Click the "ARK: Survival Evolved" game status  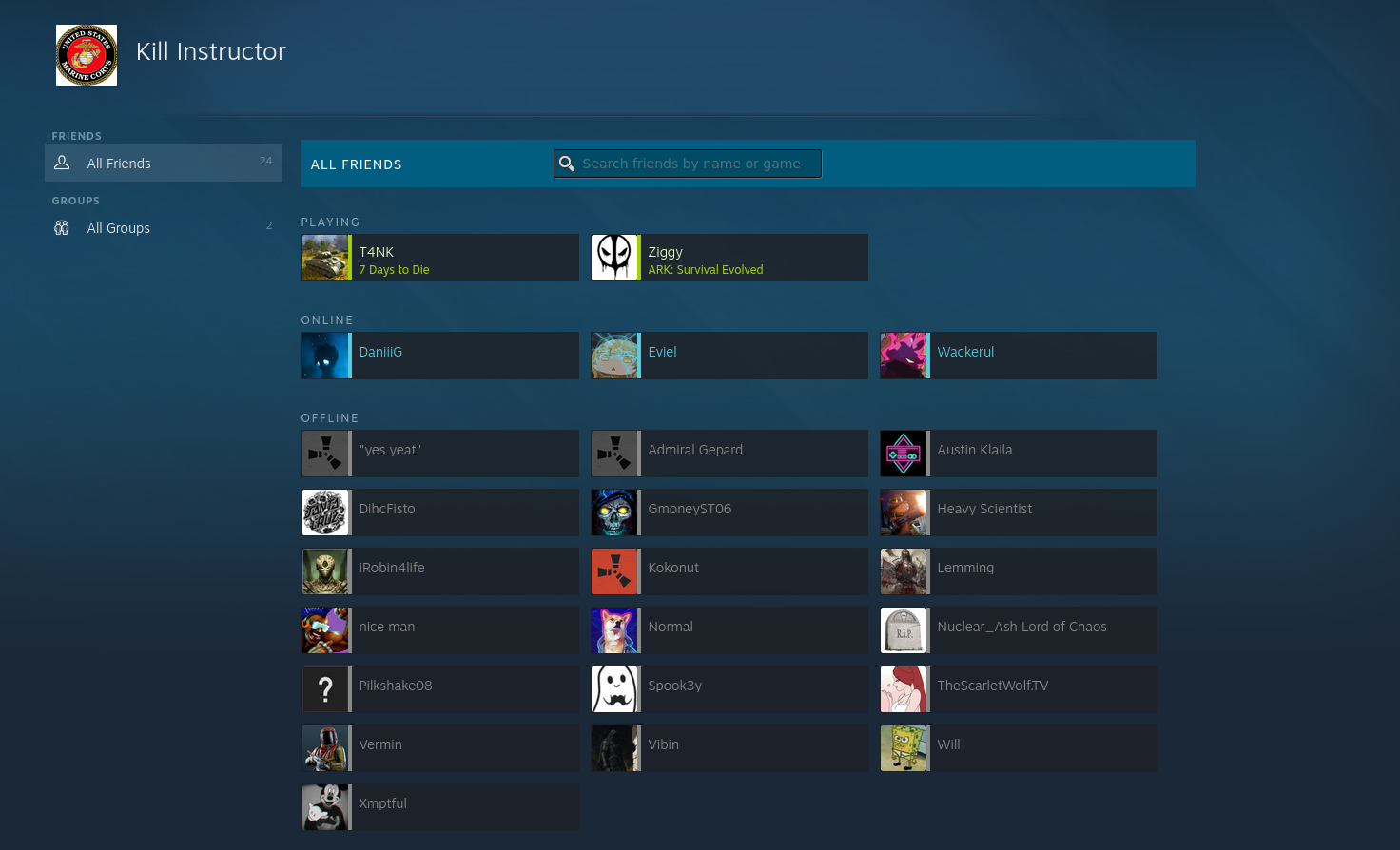(x=706, y=270)
